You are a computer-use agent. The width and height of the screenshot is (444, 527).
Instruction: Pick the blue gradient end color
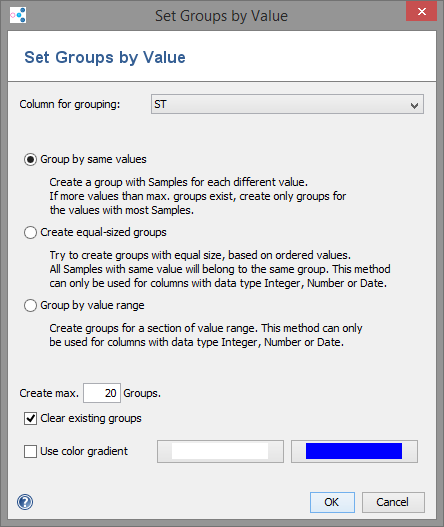coord(354,451)
